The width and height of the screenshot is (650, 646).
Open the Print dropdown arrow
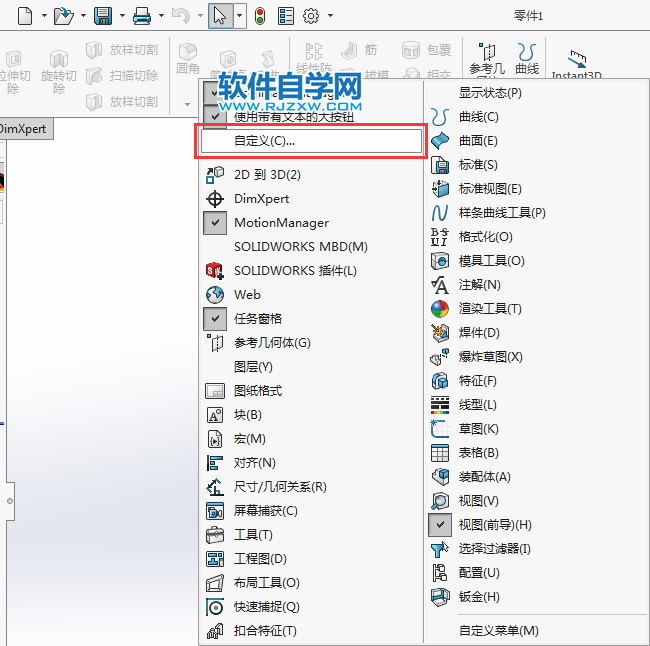[x=161, y=16]
